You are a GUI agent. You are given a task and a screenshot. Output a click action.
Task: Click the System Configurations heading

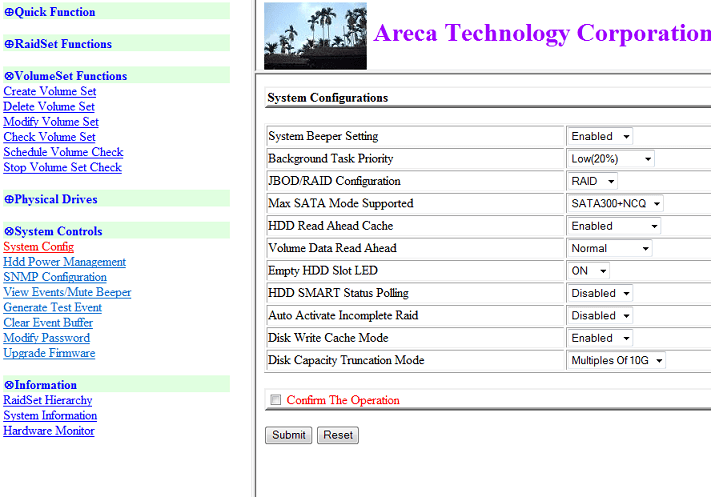[x=327, y=97]
